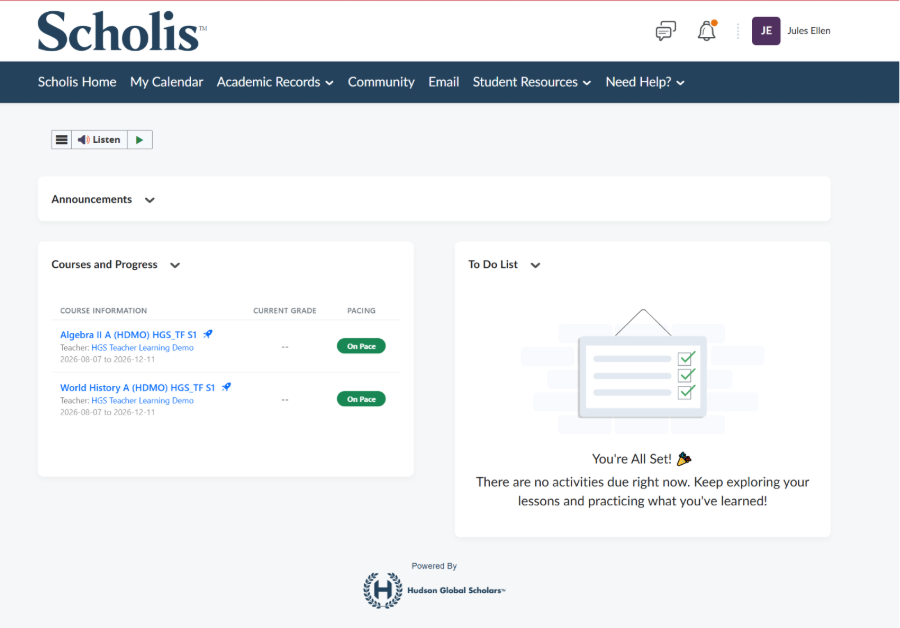Open the notifications bell

tap(707, 31)
